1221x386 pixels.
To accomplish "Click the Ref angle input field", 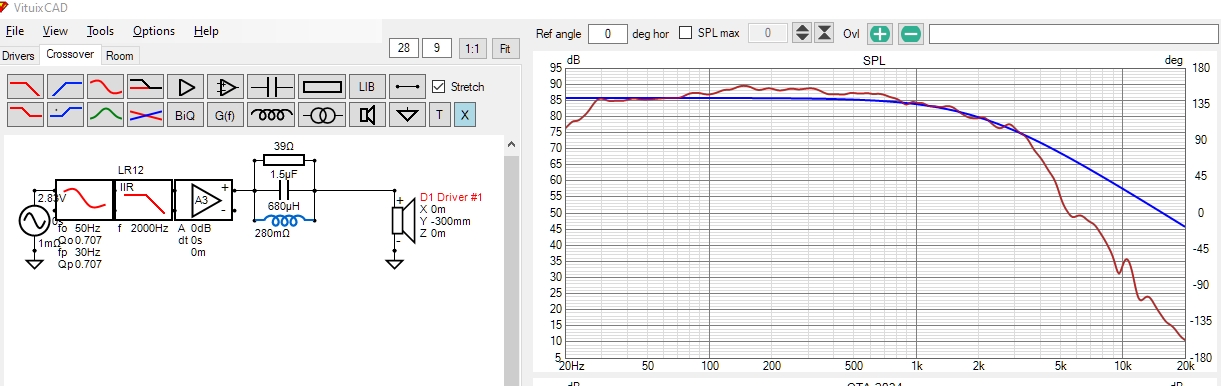I will [608, 33].
